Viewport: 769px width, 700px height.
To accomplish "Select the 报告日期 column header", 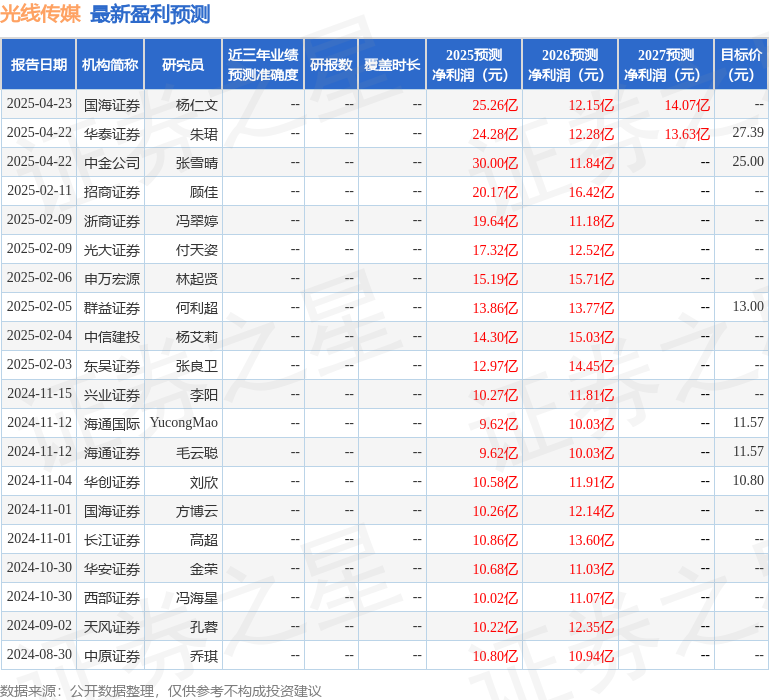I will coord(39,65).
